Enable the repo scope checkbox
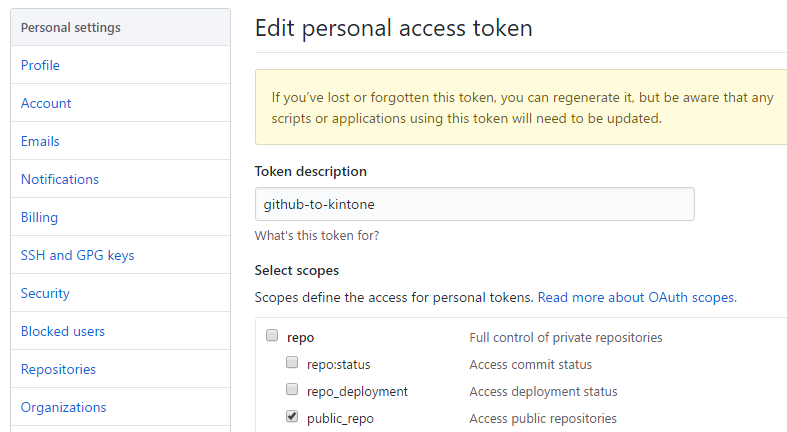Image resolution: width=787 pixels, height=432 pixels. 272,337
